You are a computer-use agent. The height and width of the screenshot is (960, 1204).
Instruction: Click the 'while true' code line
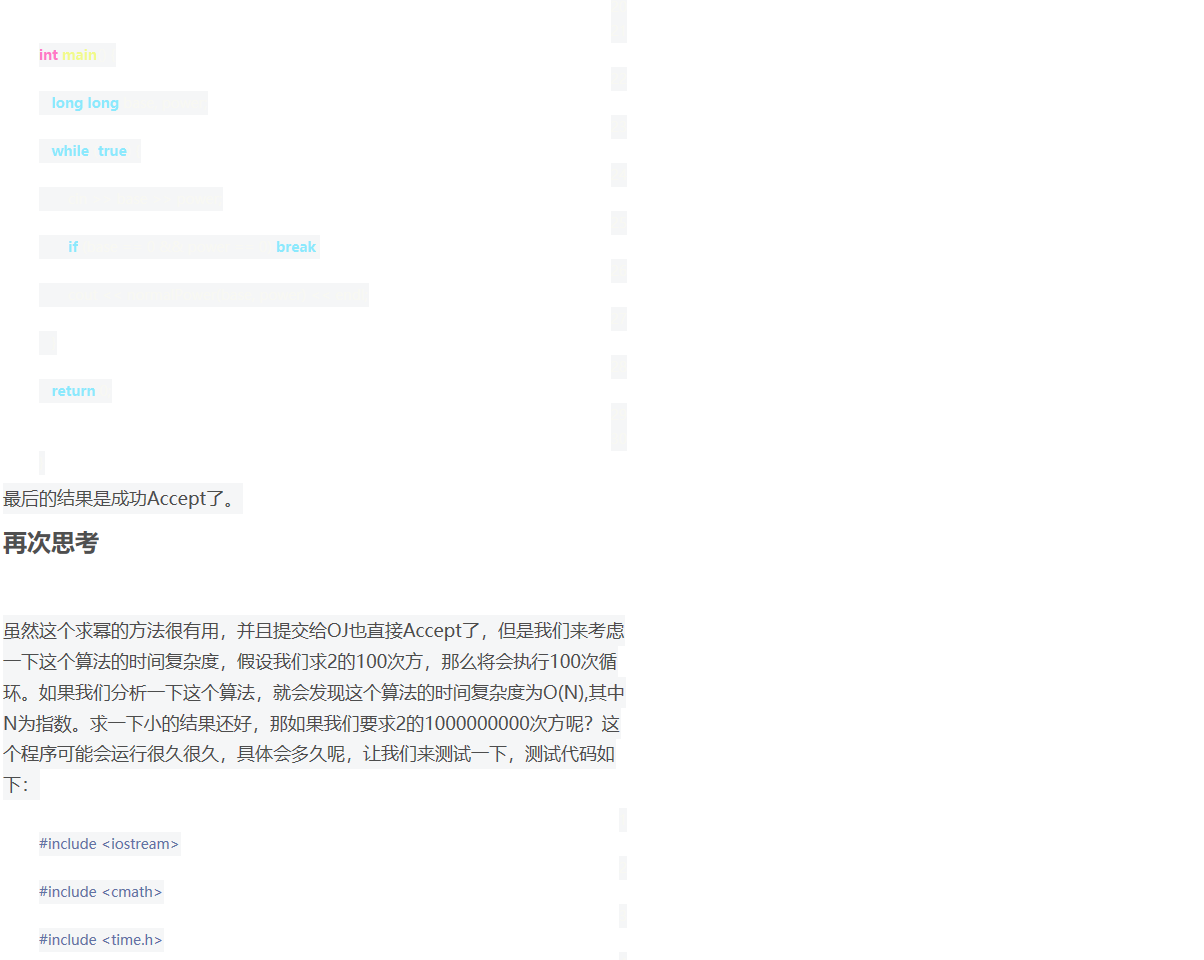pos(90,151)
